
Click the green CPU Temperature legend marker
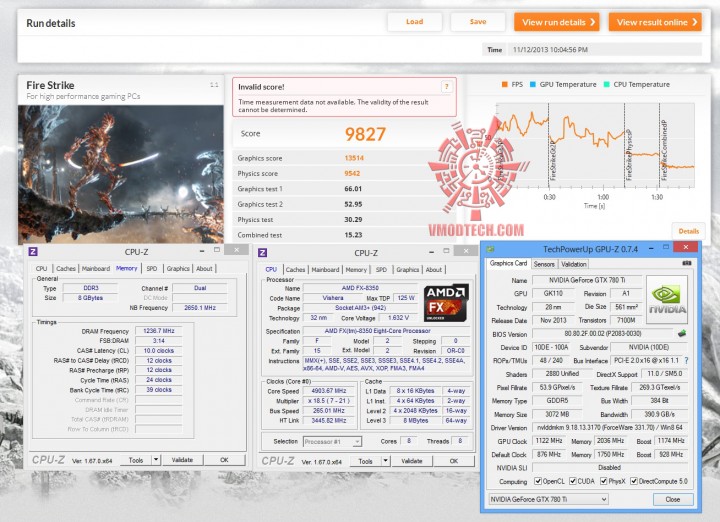click(606, 84)
